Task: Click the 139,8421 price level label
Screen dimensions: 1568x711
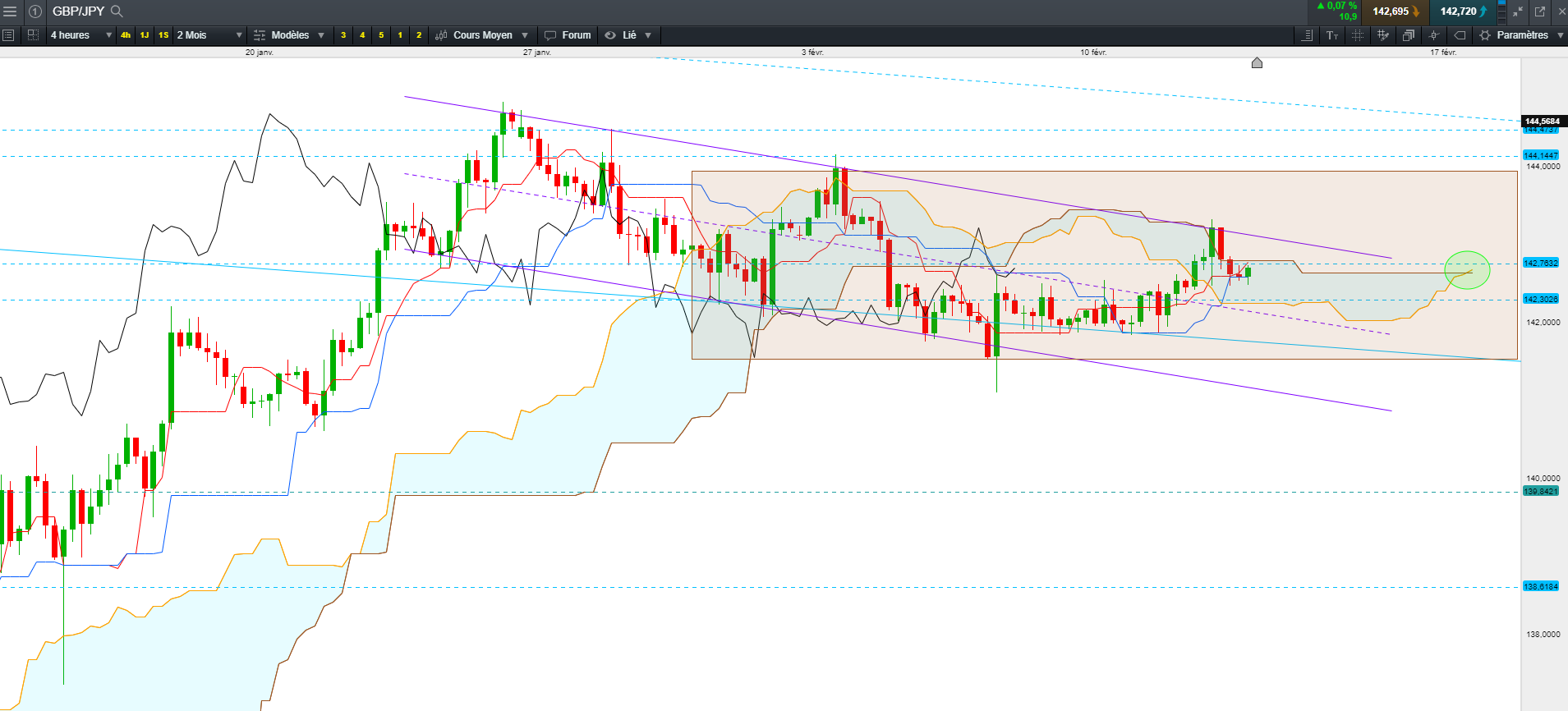Action: pos(1541,491)
